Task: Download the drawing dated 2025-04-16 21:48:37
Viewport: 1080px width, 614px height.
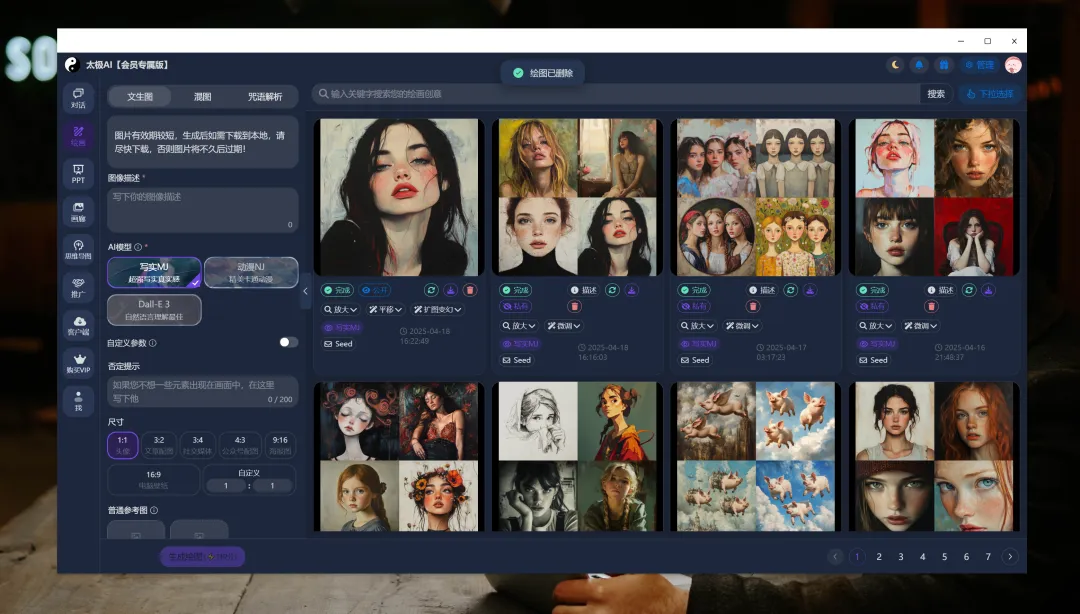Action: 988,290
